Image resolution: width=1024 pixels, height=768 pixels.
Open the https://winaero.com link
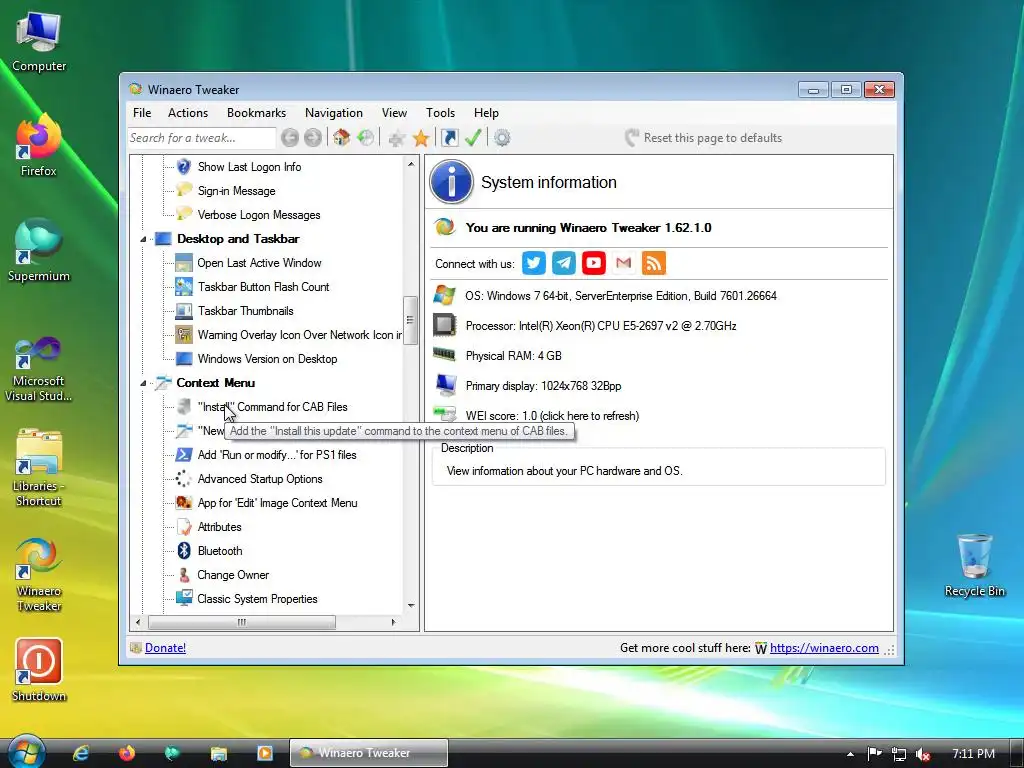[x=824, y=648]
